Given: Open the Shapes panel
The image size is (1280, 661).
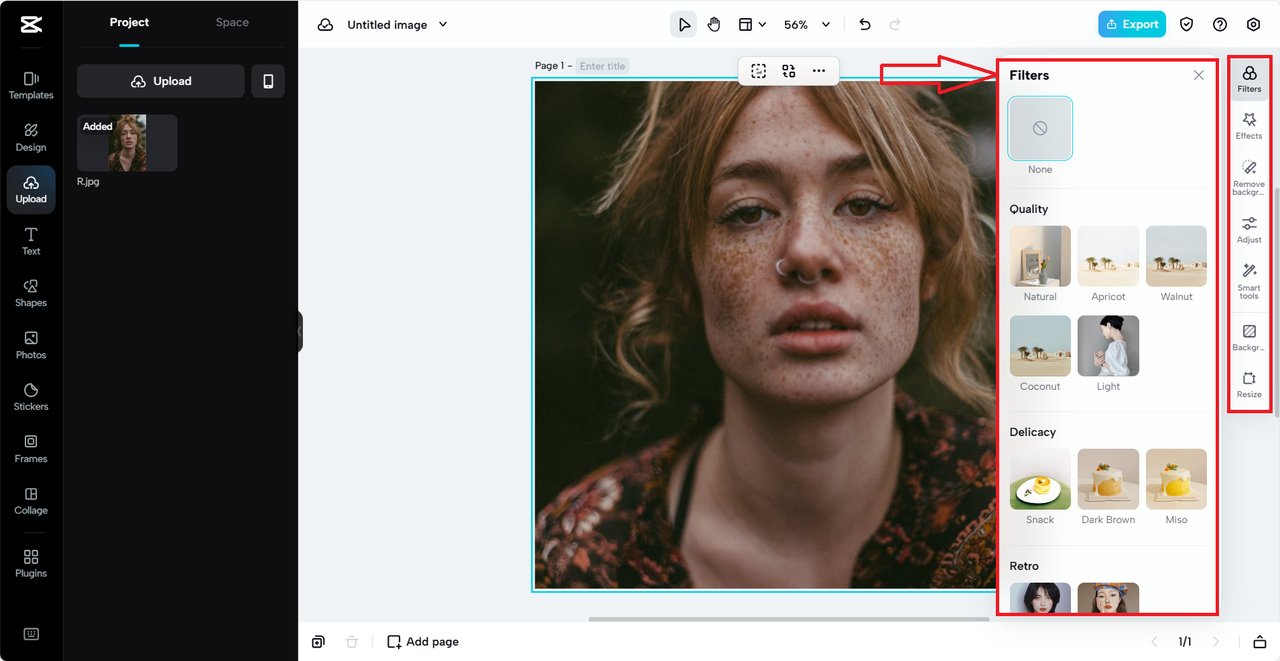Looking at the screenshot, I should (x=31, y=293).
